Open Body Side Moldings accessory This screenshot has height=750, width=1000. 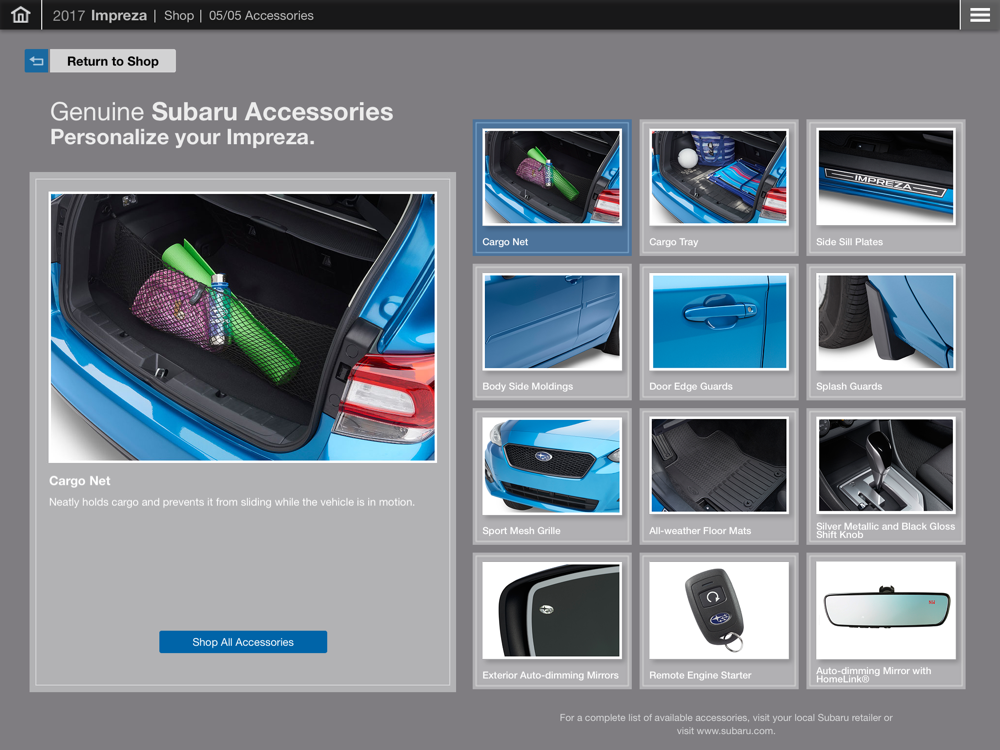(552, 332)
